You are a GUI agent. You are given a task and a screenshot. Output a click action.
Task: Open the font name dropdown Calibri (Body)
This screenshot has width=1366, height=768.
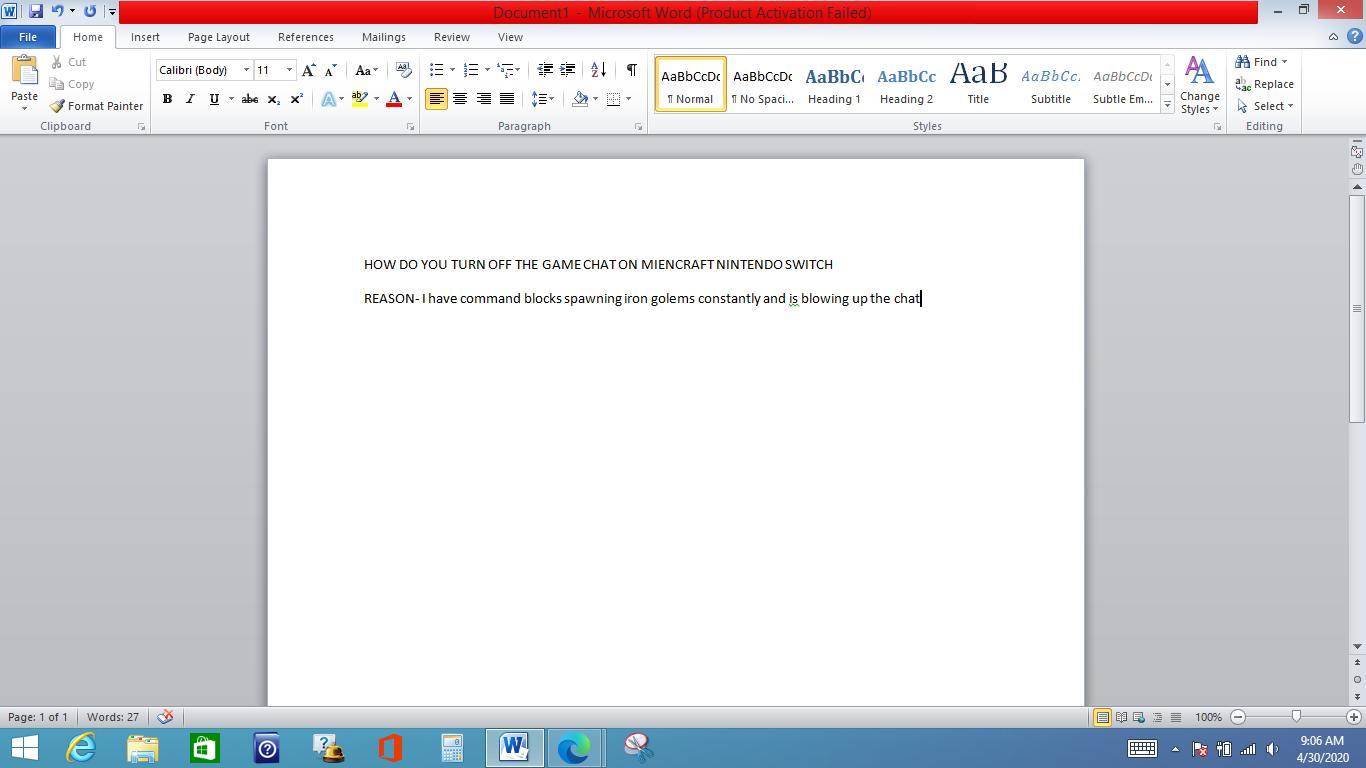point(246,70)
